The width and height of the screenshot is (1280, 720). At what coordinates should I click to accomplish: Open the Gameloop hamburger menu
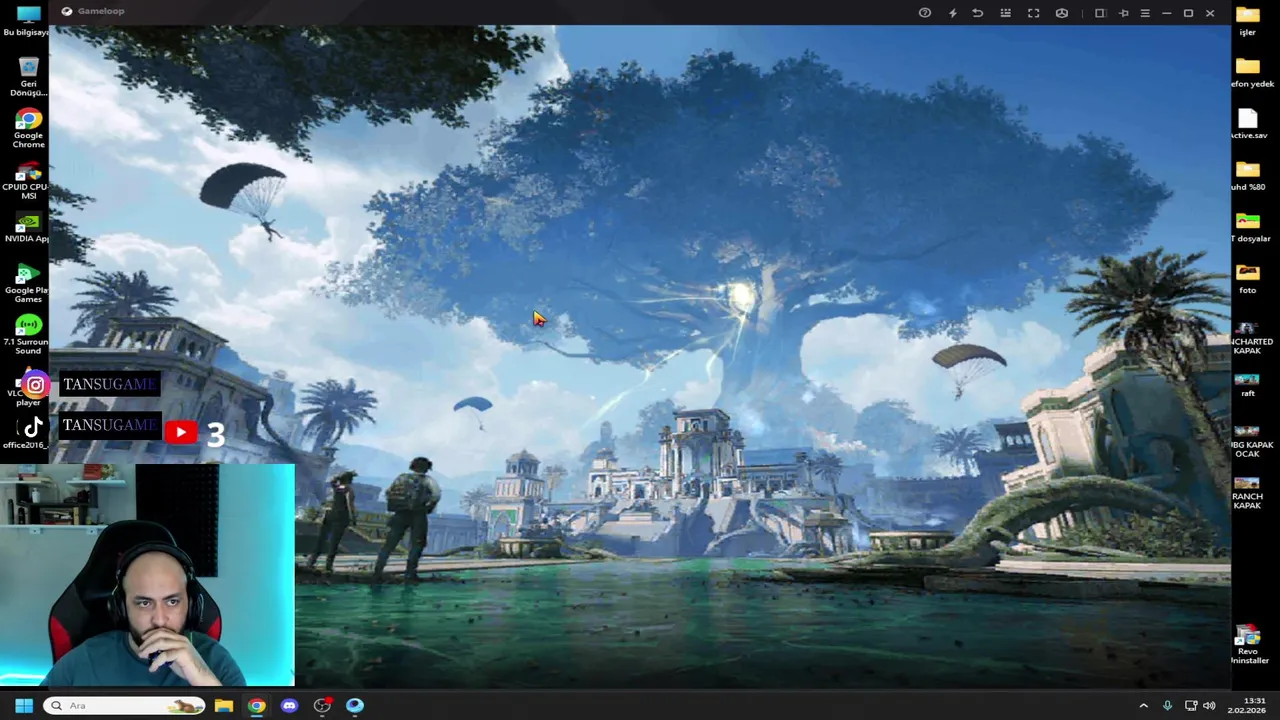click(x=1145, y=13)
